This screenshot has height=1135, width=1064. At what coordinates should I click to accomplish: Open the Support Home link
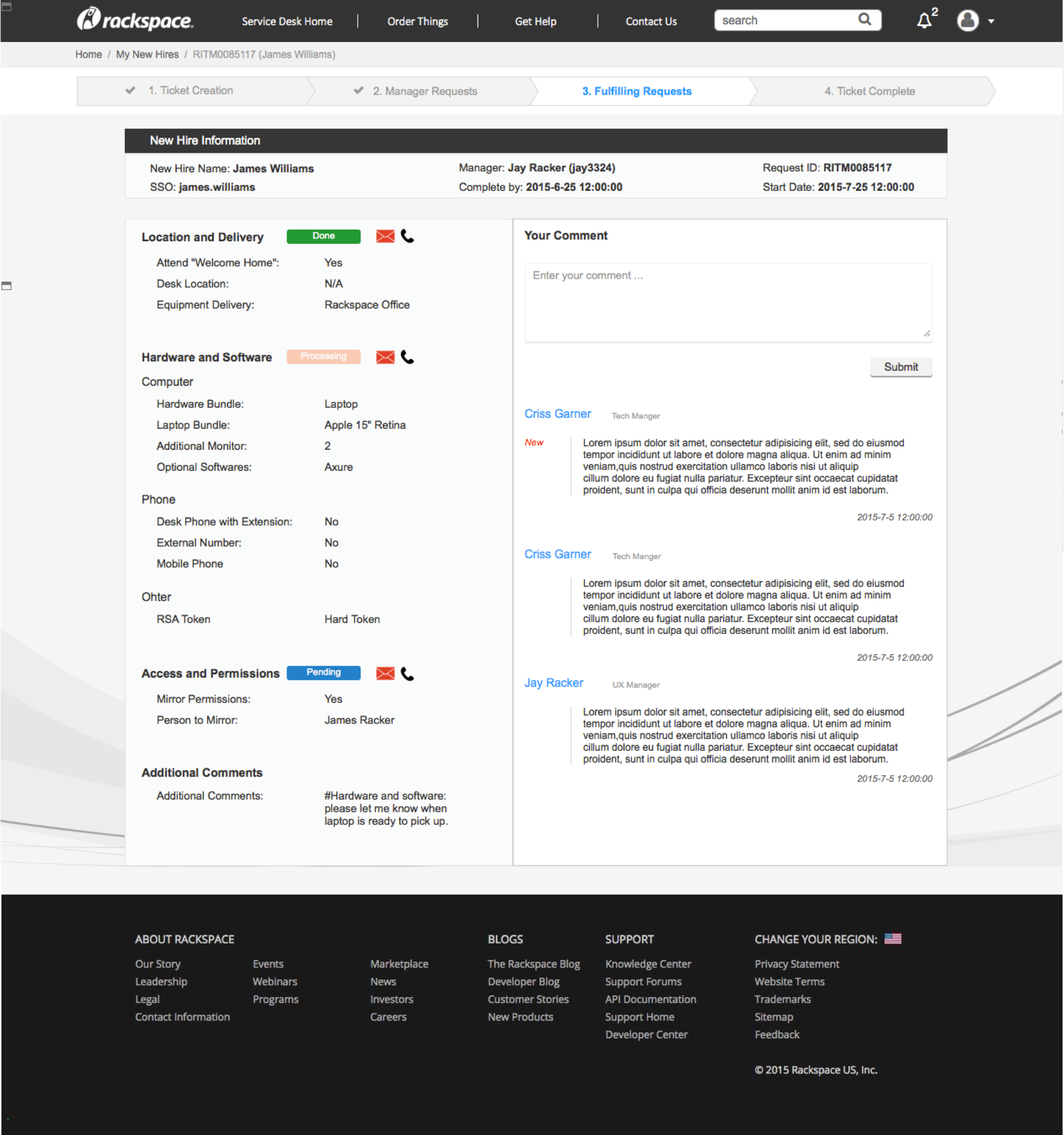640,1017
